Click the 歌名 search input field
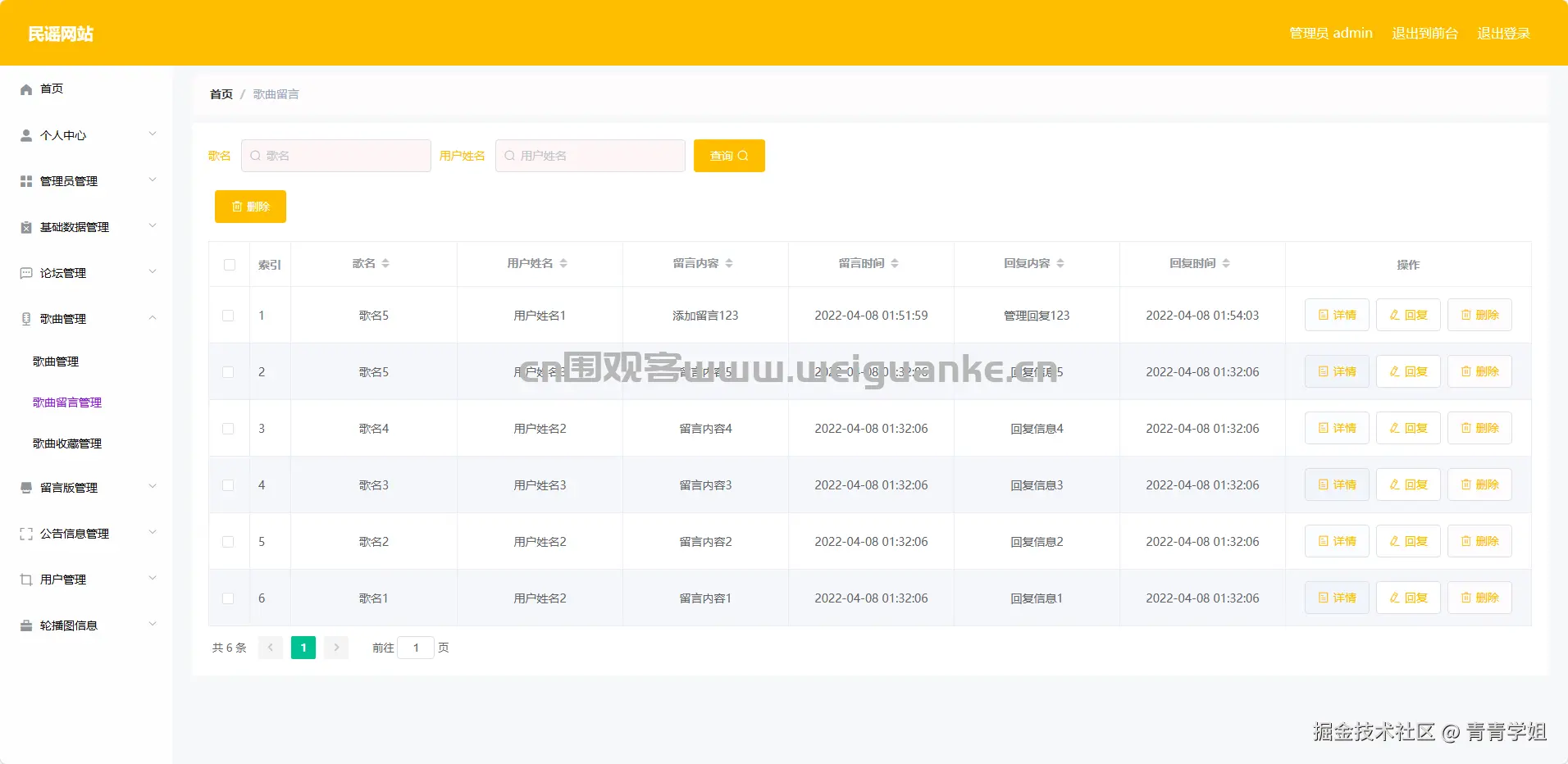This screenshot has width=1568, height=764. pos(336,156)
